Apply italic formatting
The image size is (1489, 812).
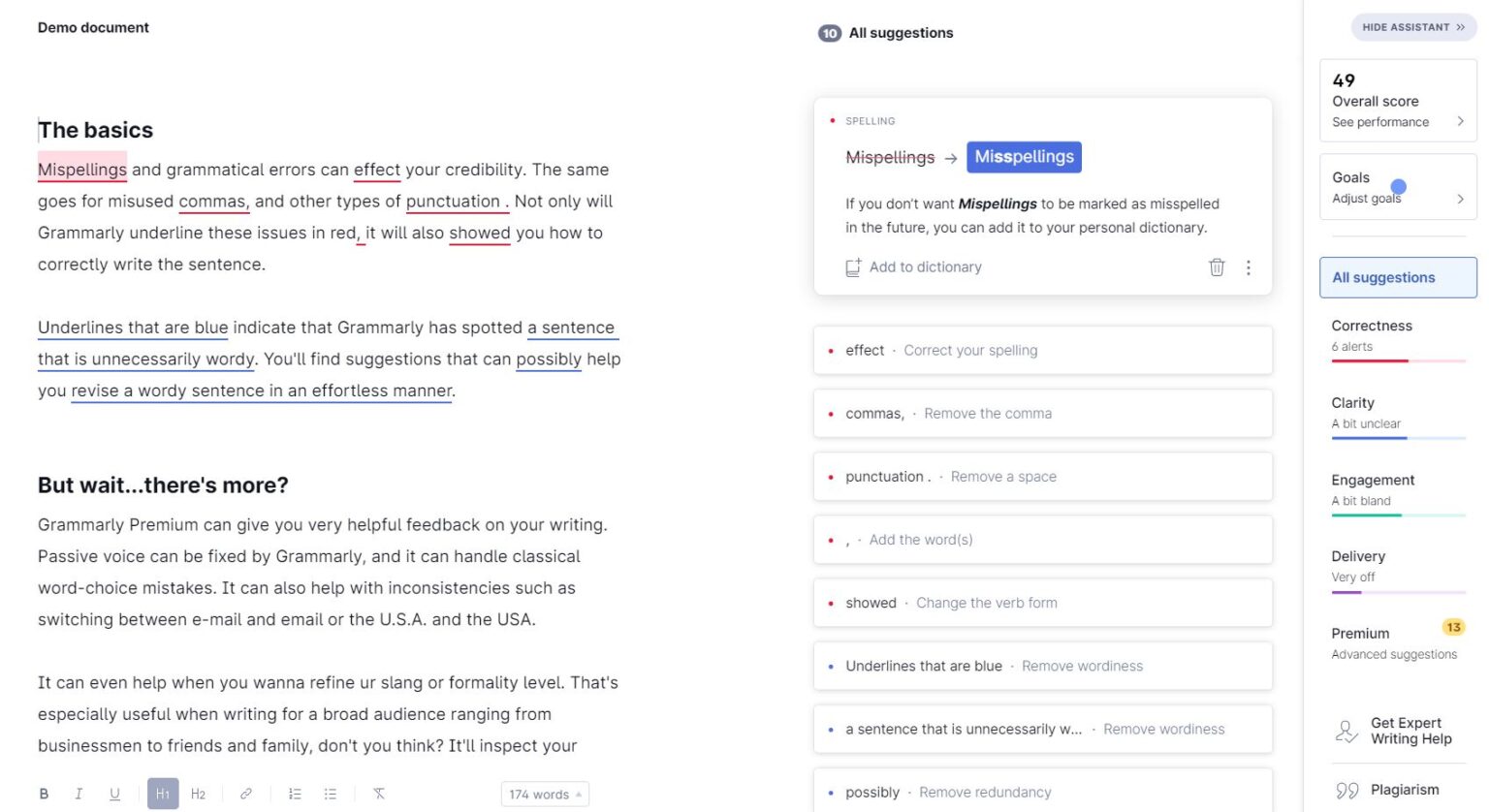click(x=79, y=794)
